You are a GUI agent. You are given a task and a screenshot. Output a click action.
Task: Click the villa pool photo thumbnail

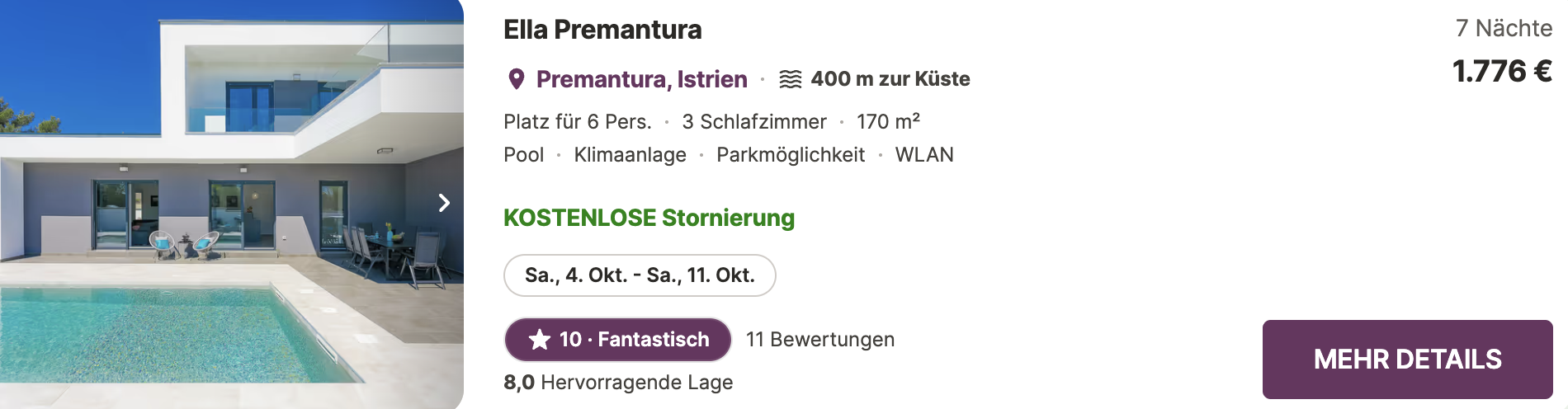[232, 204]
